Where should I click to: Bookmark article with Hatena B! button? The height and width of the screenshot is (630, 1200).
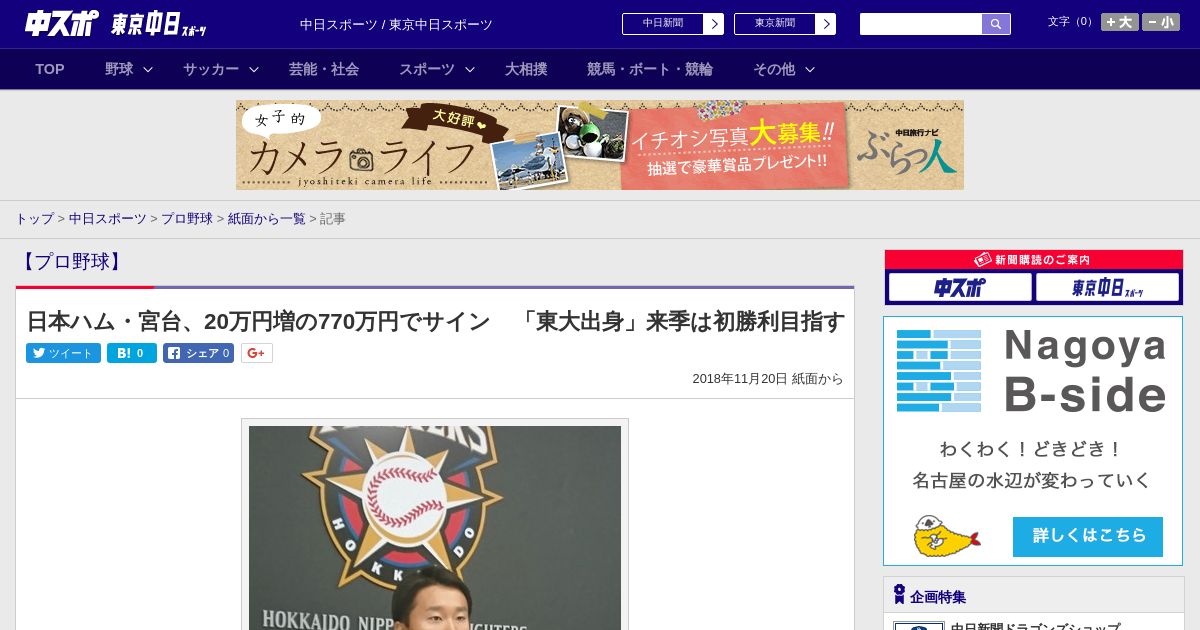pos(132,353)
